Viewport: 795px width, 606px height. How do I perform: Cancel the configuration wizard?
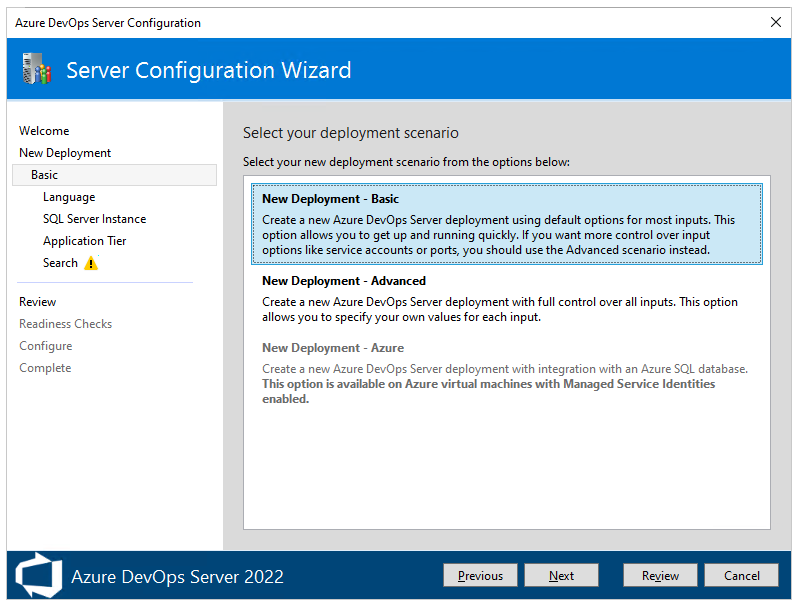click(x=741, y=576)
